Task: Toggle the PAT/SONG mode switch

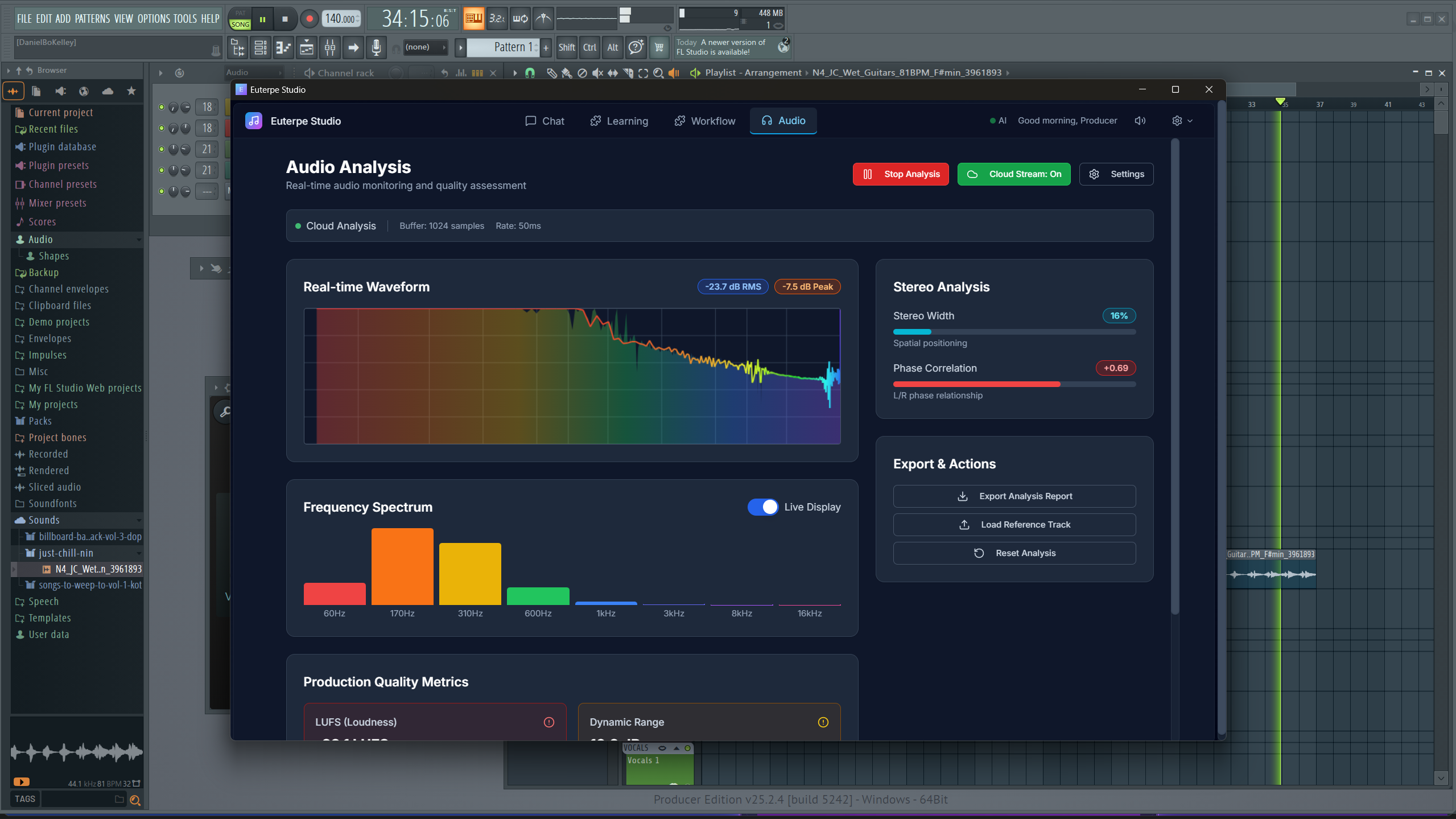Action: 240,19
